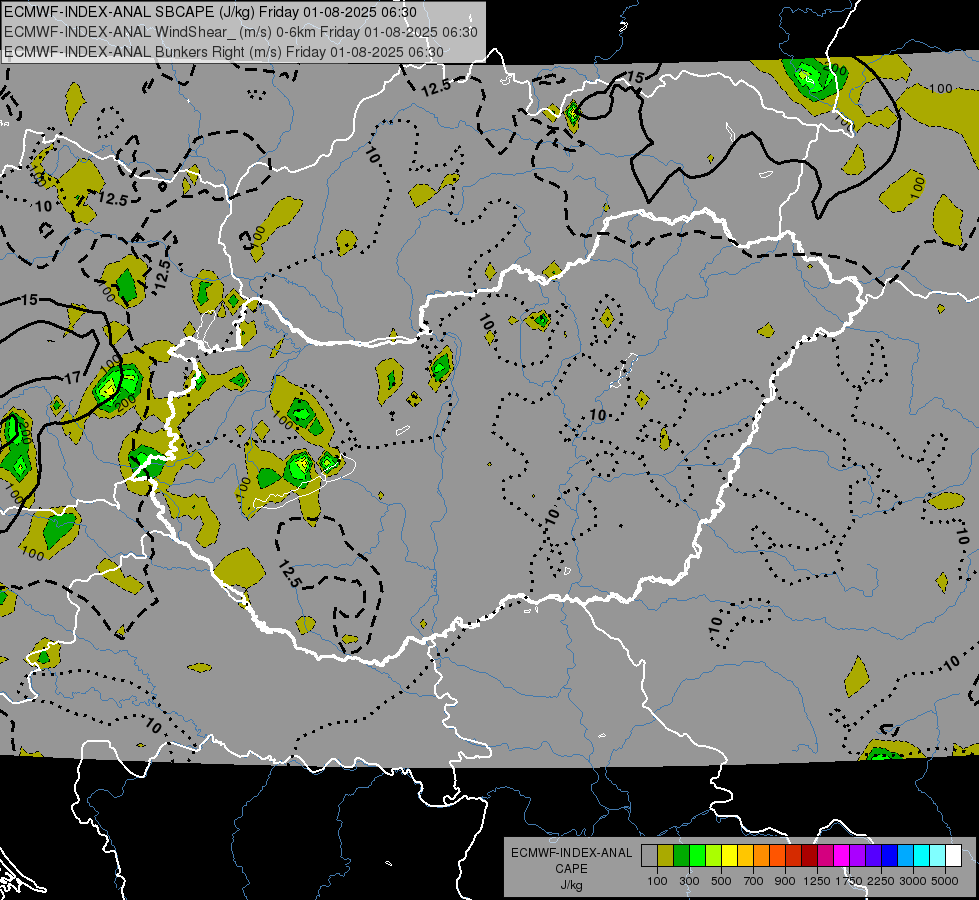Image resolution: width=979 pixels, height=900 pixels.
Task: Select the grey legend swatch below 100
Action: (x=649, y=855)
